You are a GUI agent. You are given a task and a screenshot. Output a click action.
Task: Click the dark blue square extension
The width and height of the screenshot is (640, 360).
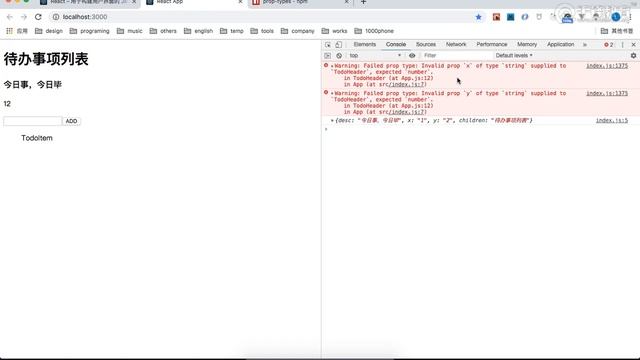pyautogui.click(x=511, y=17)
